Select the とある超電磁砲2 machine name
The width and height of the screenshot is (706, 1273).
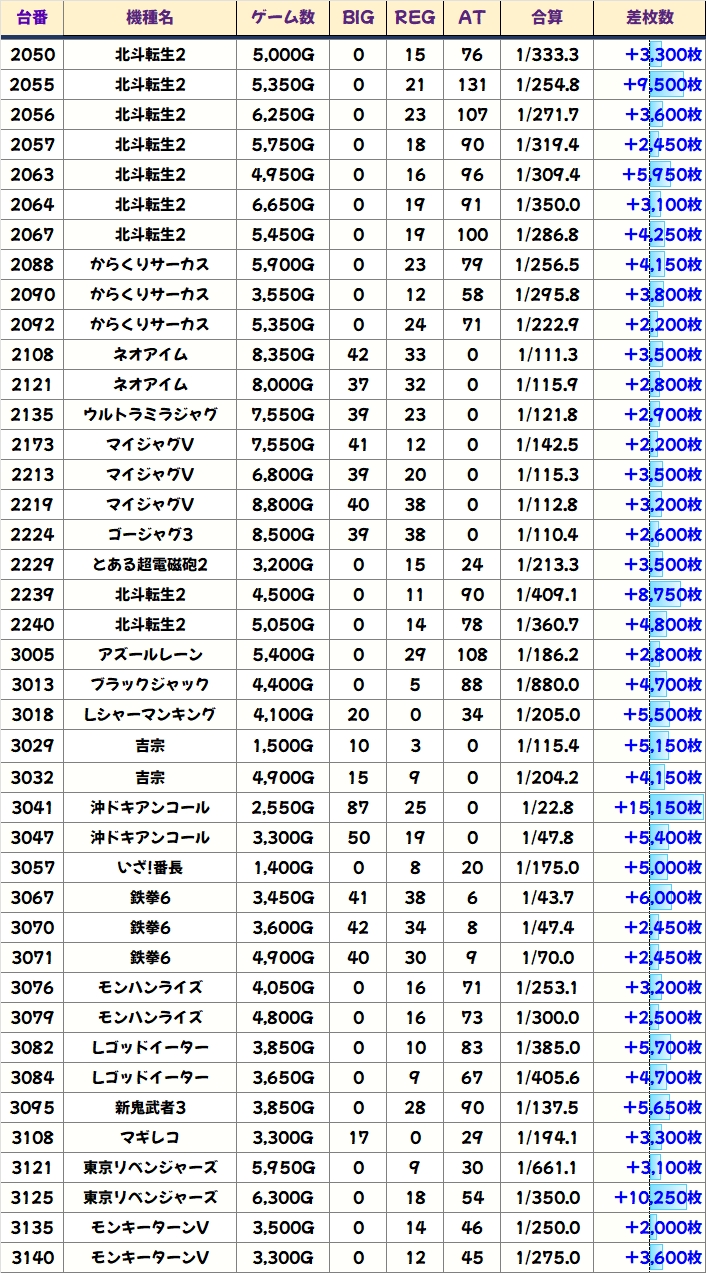point(150,565)
